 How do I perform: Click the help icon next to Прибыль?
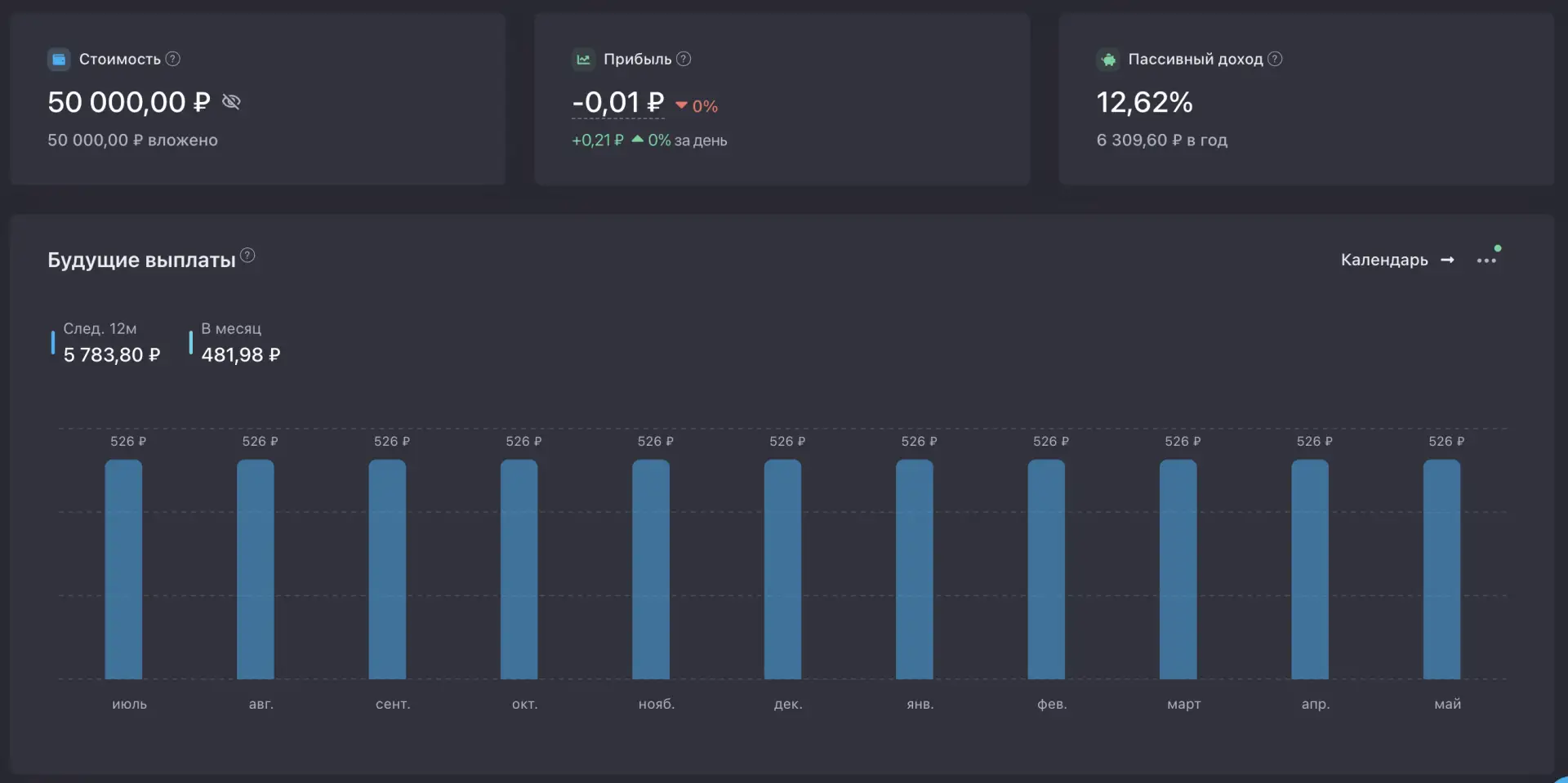tap(684, 59)
